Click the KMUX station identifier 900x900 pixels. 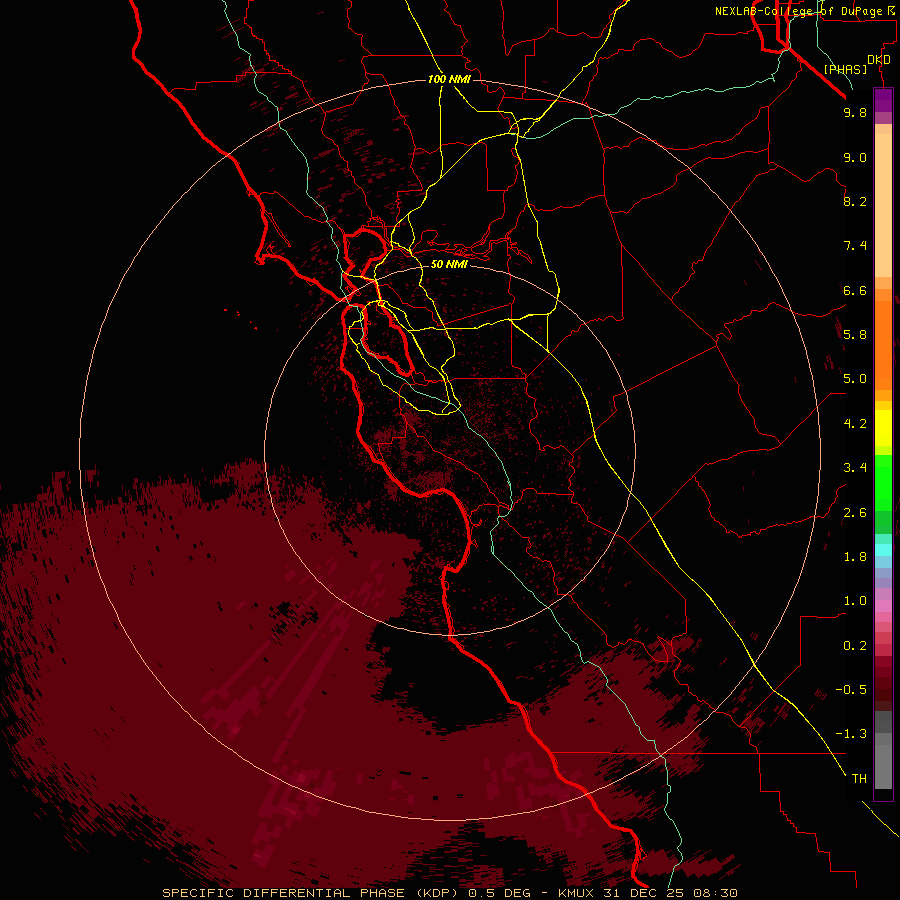click(576, 893)
